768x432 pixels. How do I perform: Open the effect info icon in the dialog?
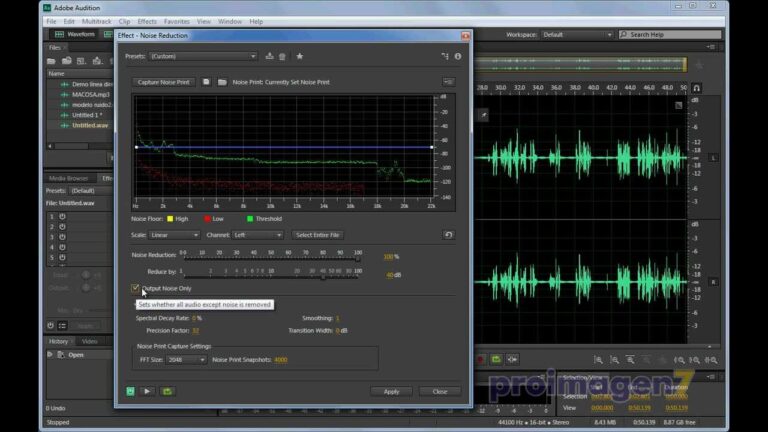(x=457, y=56)
